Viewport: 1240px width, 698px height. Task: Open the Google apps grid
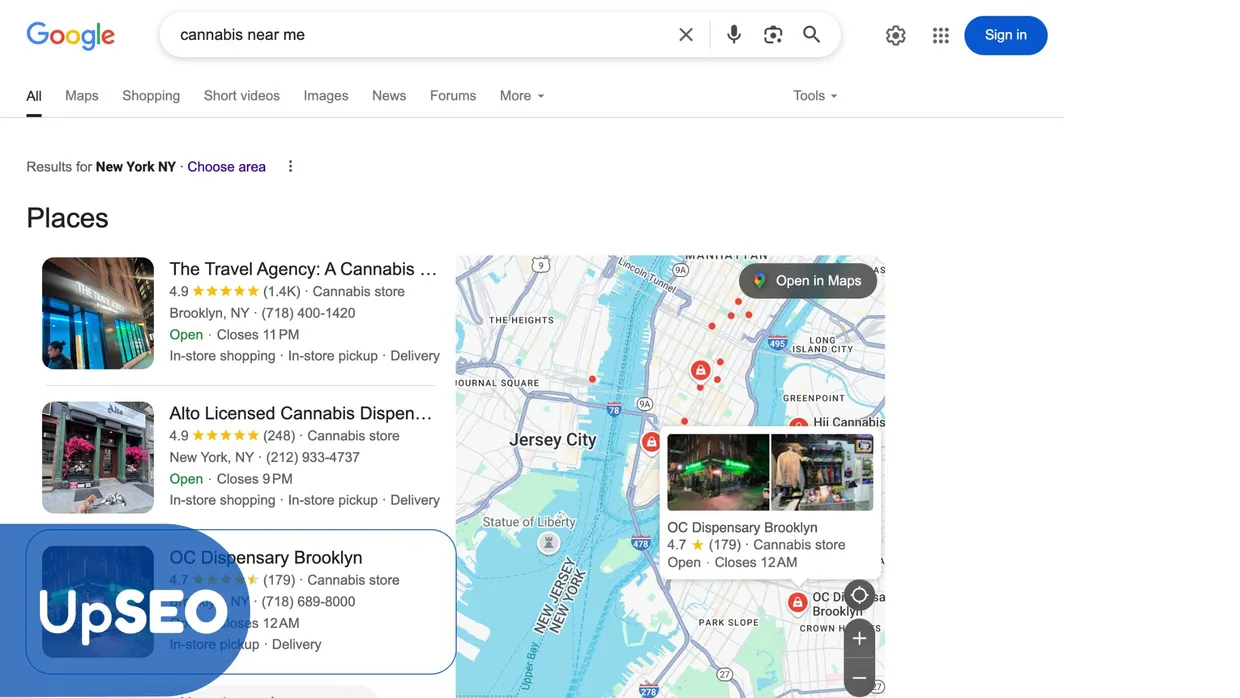[941, 36]
